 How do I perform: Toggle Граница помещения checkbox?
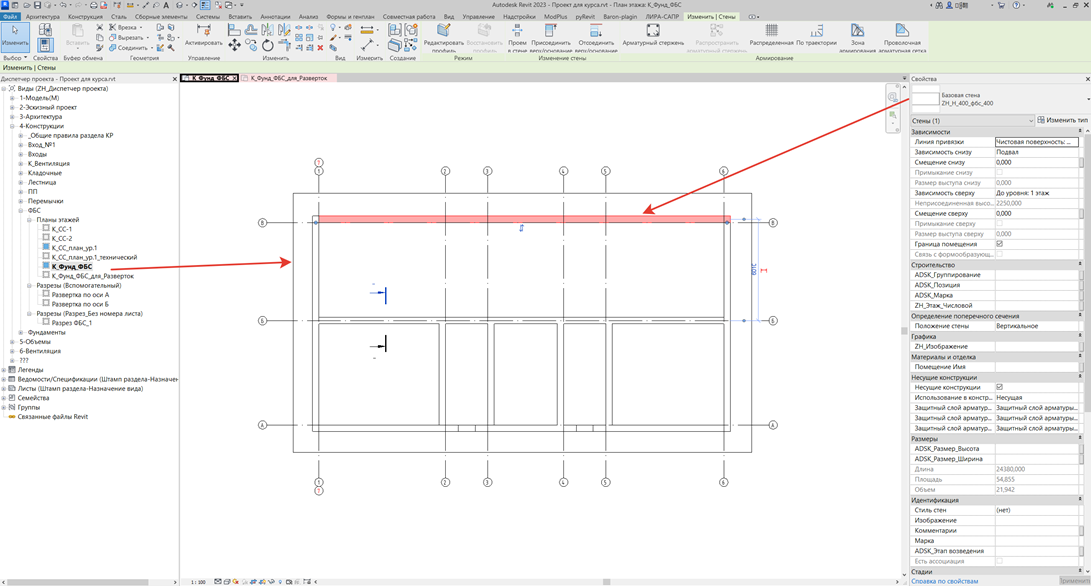(x=999, y=244)
